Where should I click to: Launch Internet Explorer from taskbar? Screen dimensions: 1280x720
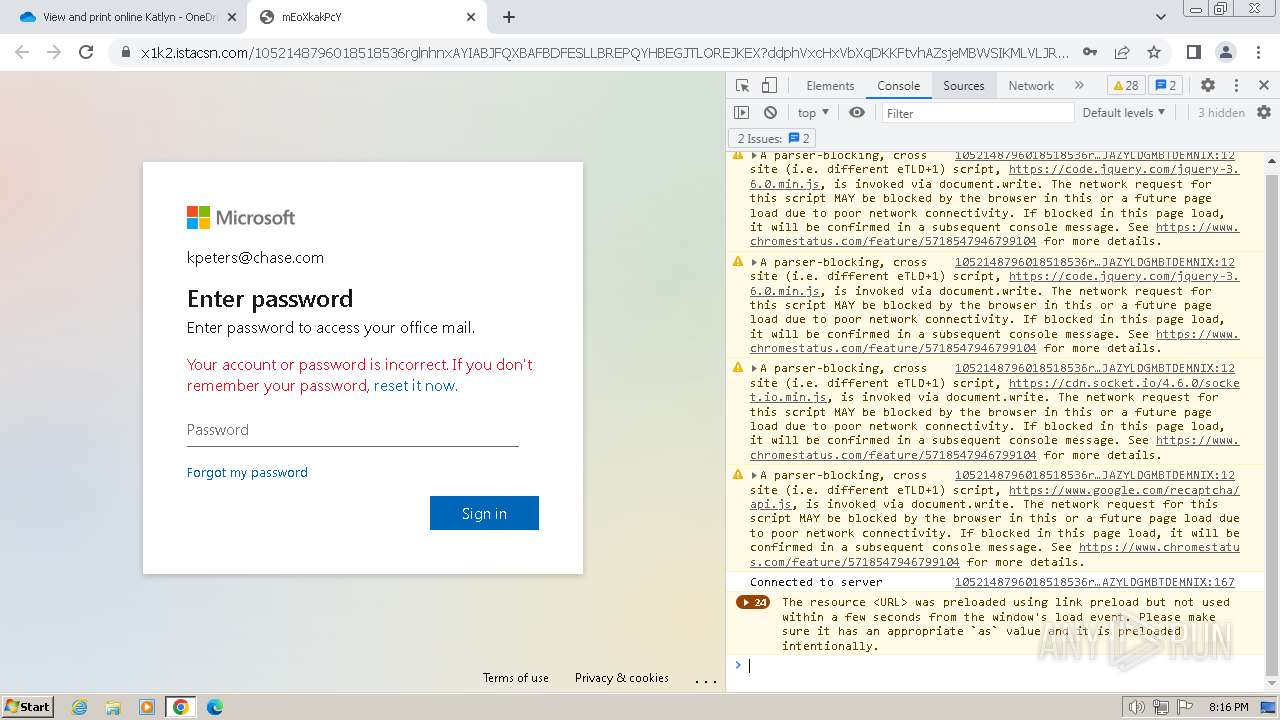(x=79, y=707)
